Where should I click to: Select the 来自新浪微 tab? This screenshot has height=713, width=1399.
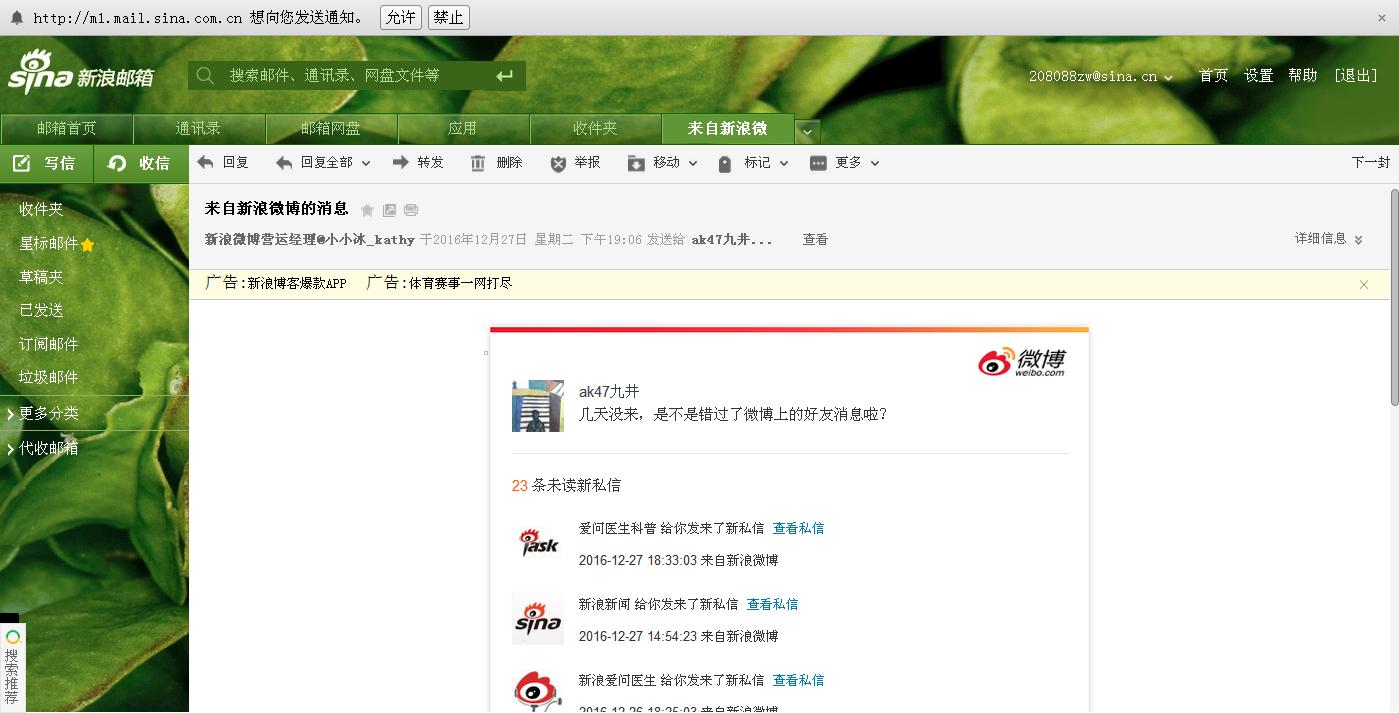(x=727, y=129)
